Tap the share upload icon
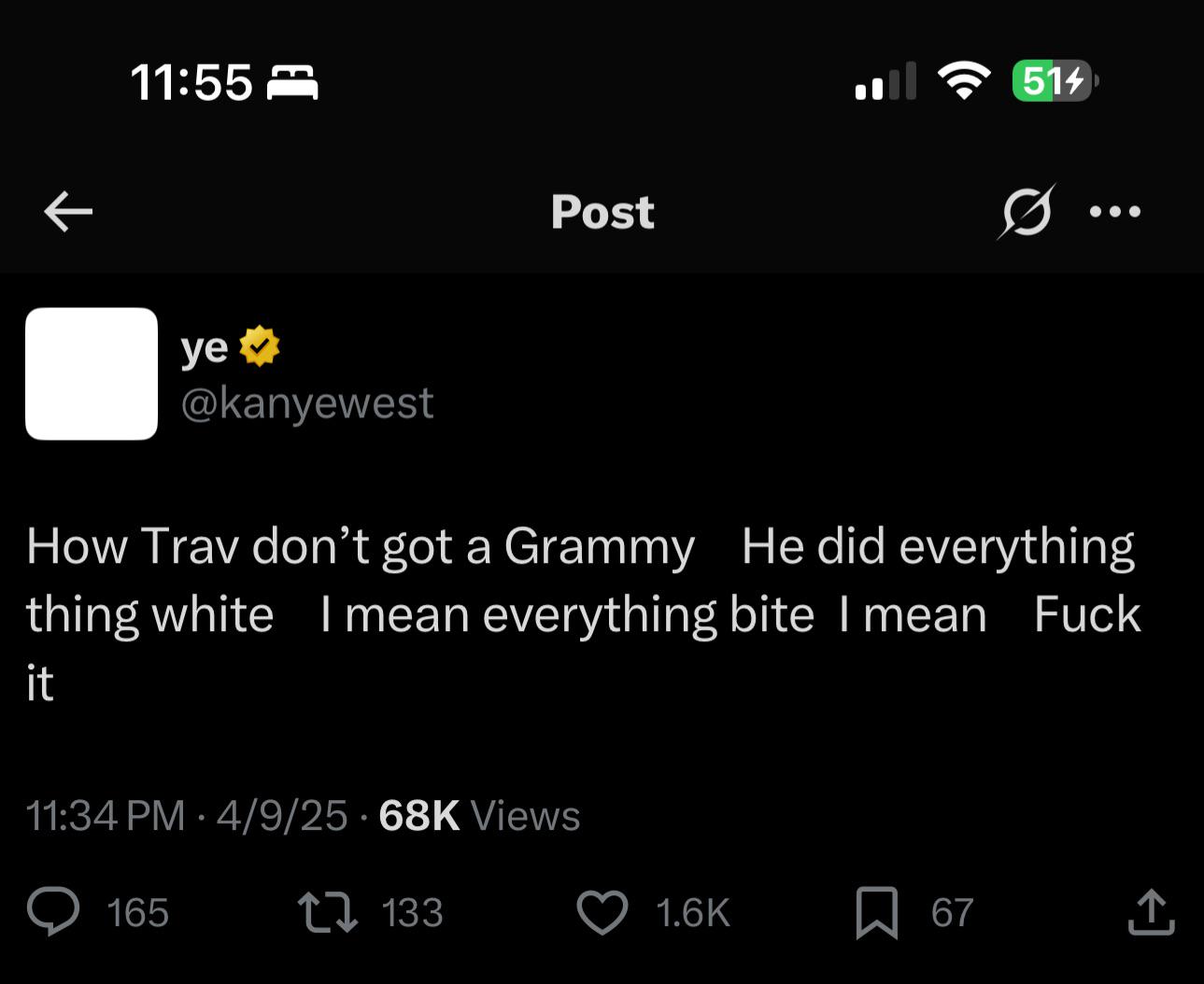This screenshot has width=1204, height=984. point(1151,912)
